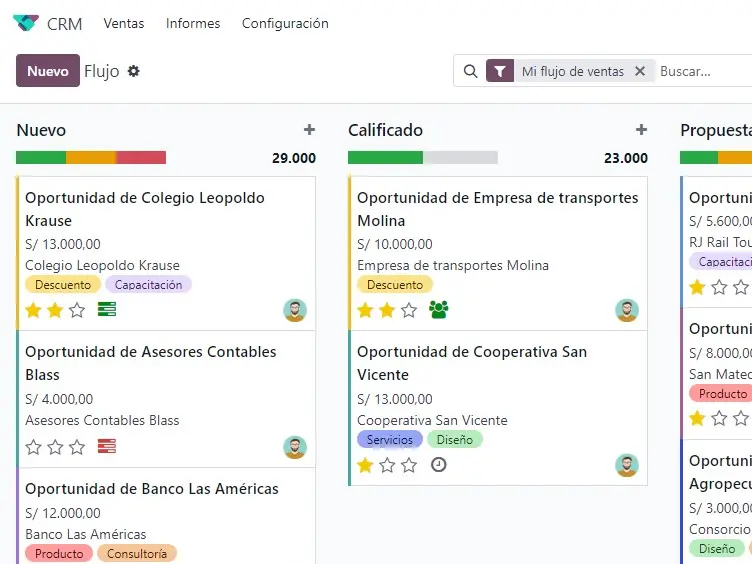Set third star on Colegio Leopoldo Krause card
The image size is (752, 564).
77,310
